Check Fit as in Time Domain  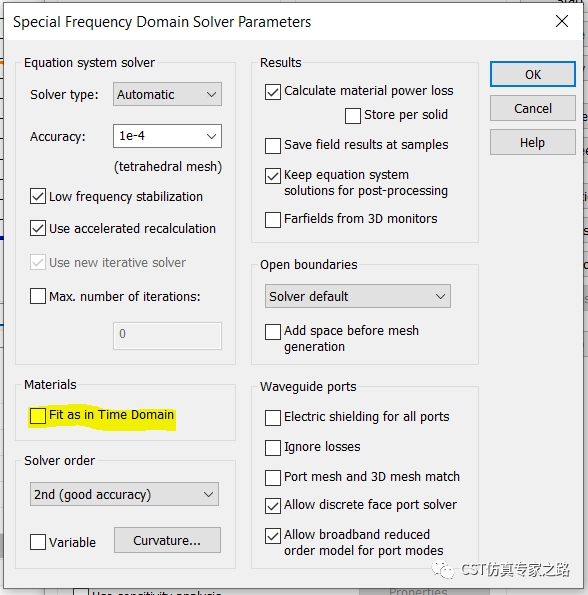pyautogui.click(x=38, y=416)
